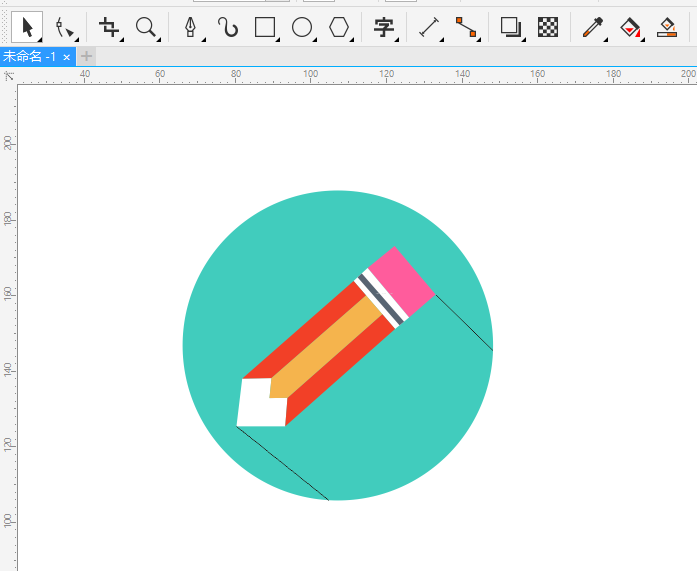Choose the Interactive Fill bucket tool

(630, 28)
